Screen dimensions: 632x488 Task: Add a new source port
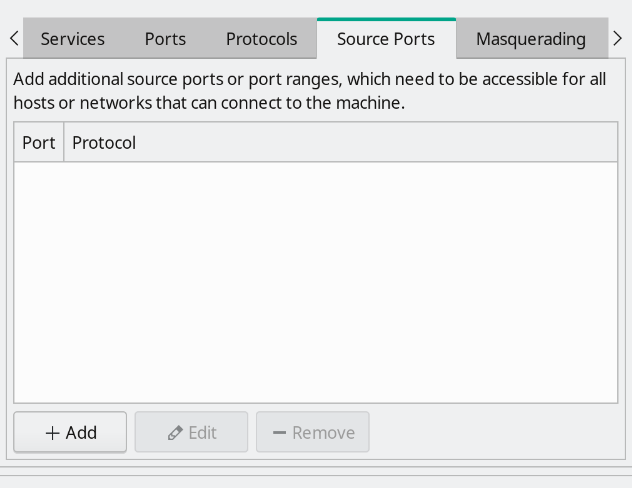[x=70, y=432]
